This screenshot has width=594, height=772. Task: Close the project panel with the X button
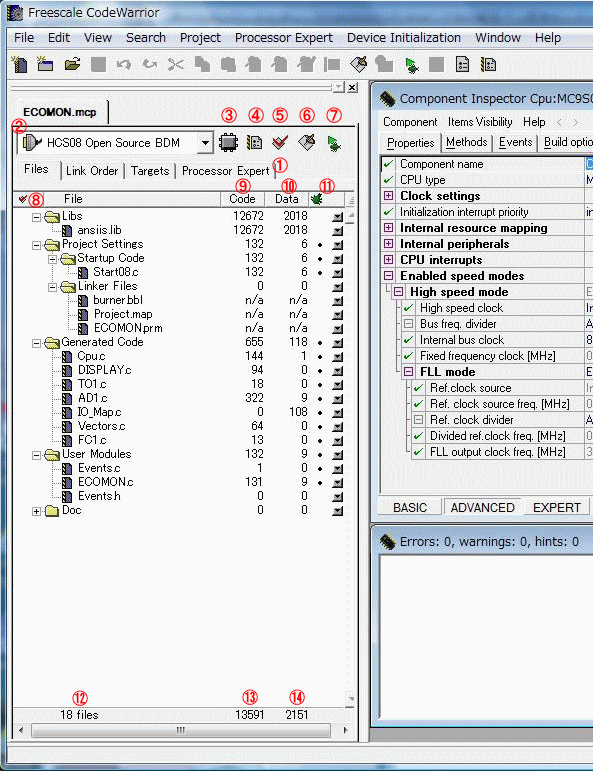point(352,88)
